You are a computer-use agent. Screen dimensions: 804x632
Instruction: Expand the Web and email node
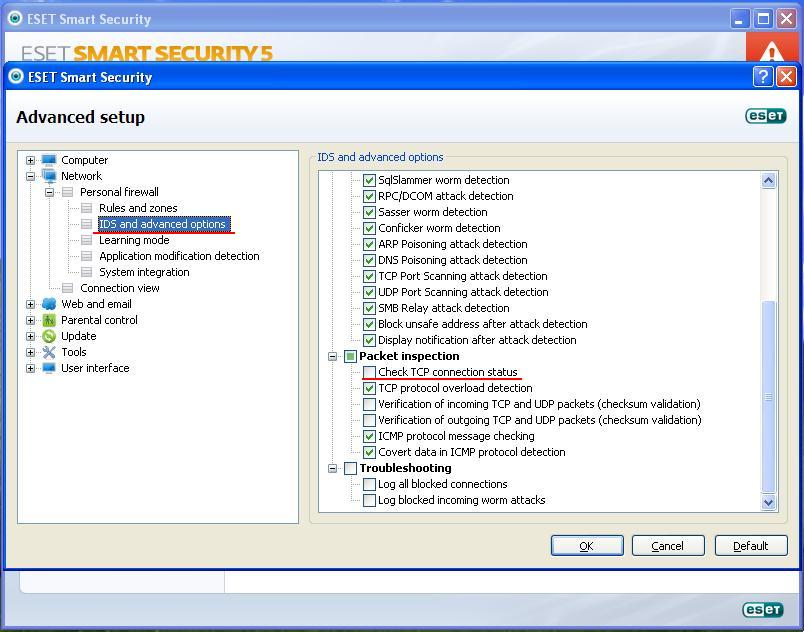point(30,304)
